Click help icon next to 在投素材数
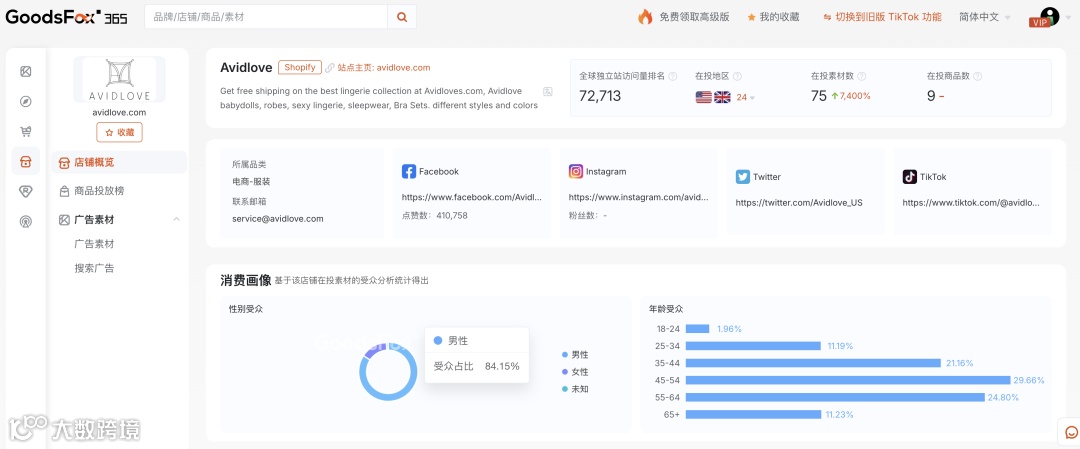Viewport: 1080px width, 449px height. [x=862, y=76]
